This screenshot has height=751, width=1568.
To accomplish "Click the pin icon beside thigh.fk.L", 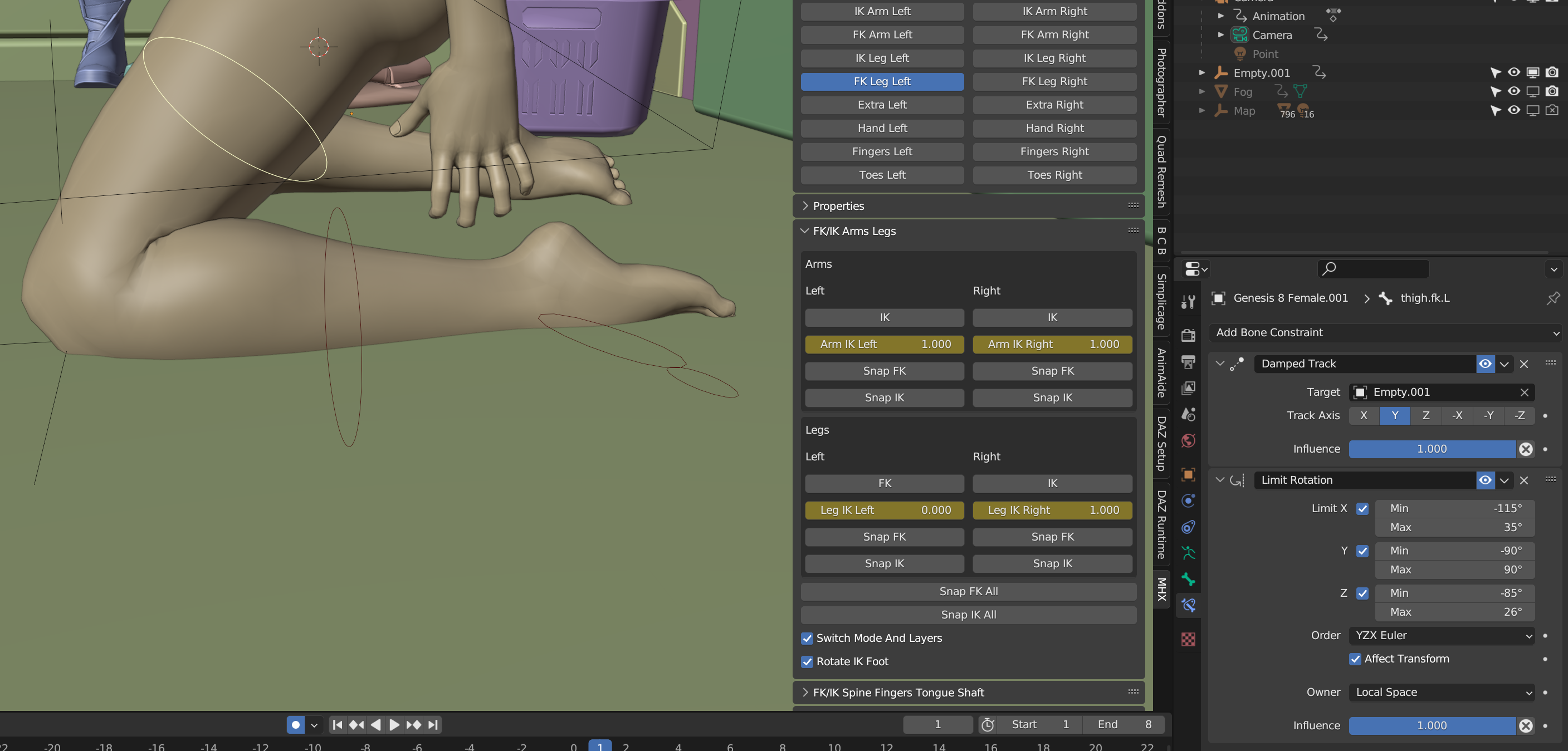I will point(1553,298).
